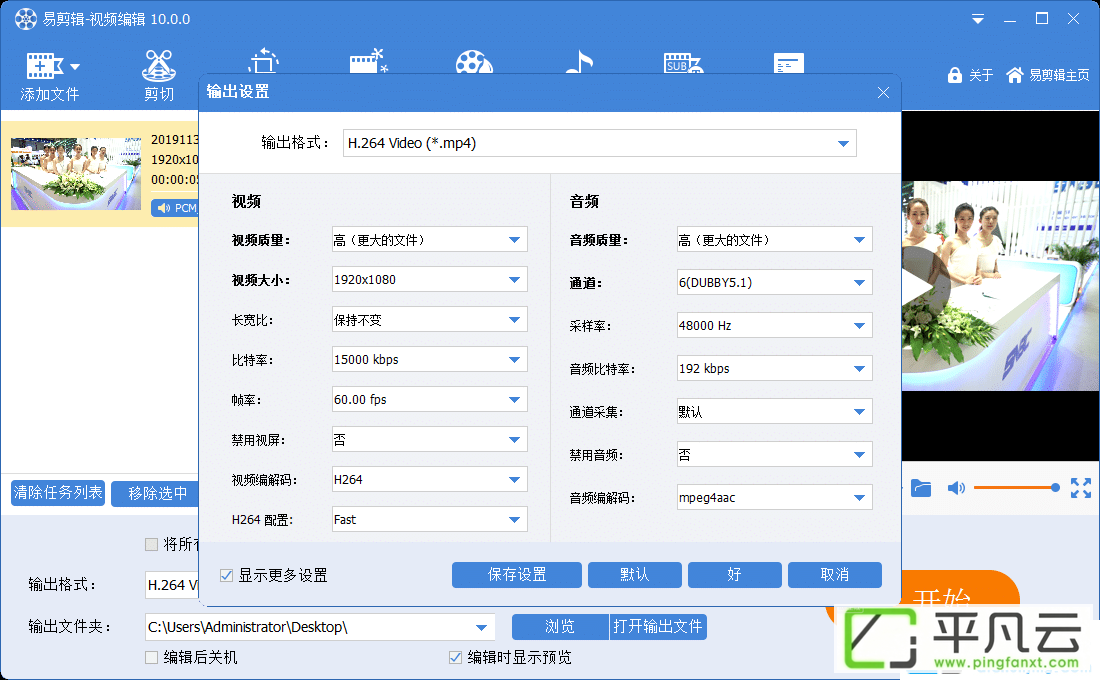Click the 打开输出文件 button

(658, 627)
